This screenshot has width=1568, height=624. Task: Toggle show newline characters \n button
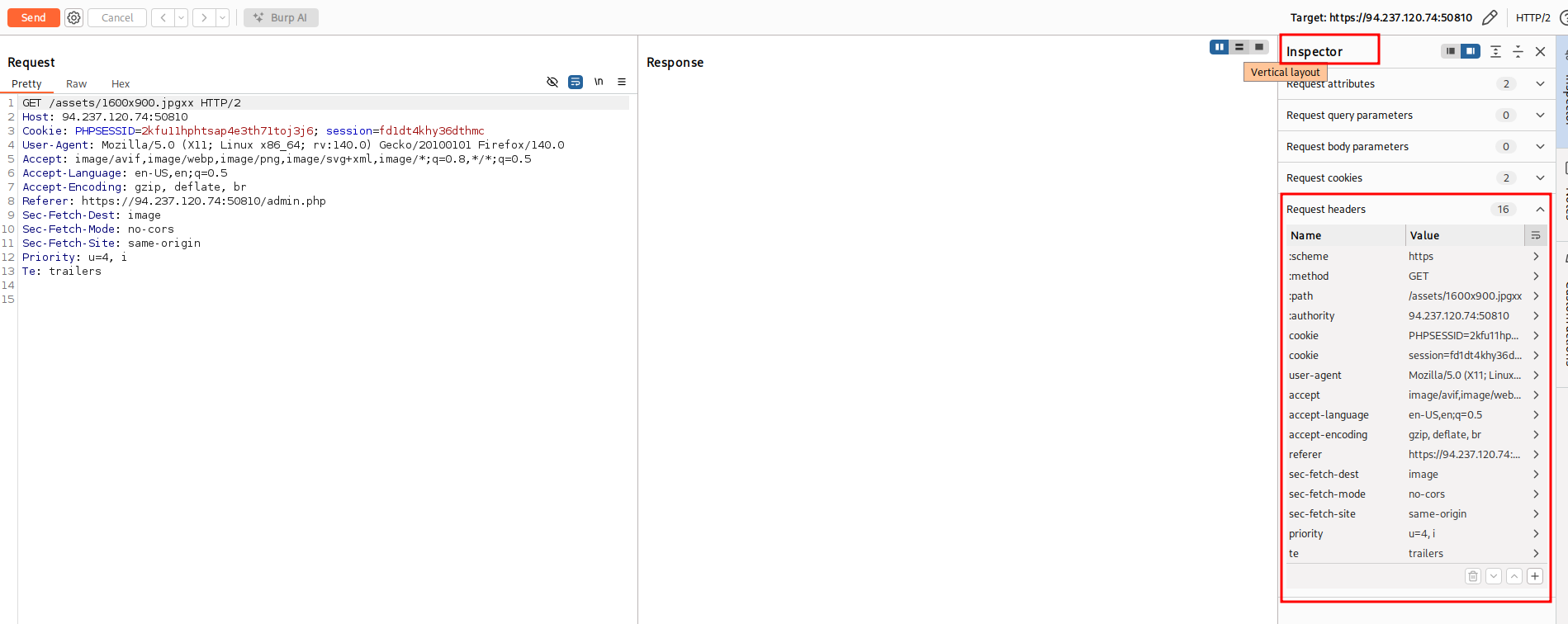(599, 82)
